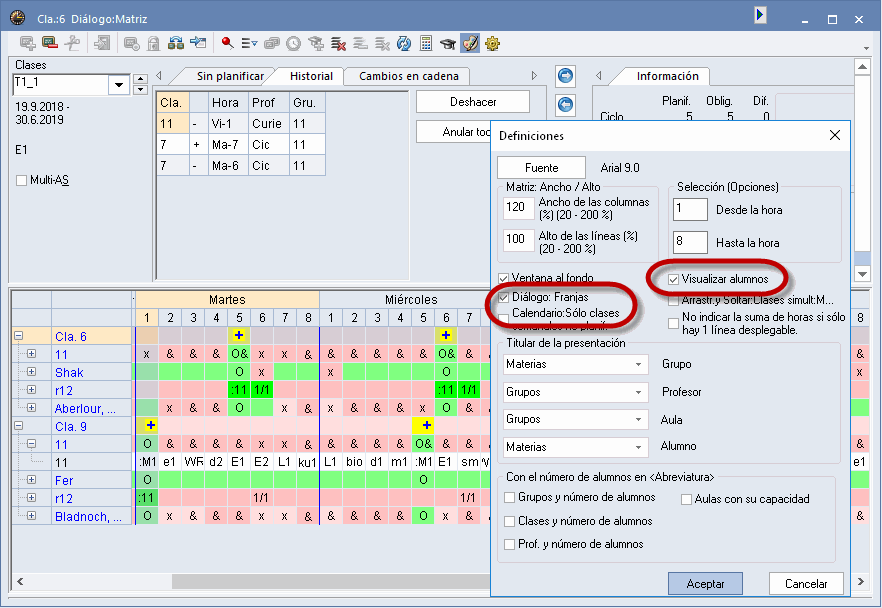Click the Hasta la hora input field
This screenshot has height=608, width=882.
point(690,242)
